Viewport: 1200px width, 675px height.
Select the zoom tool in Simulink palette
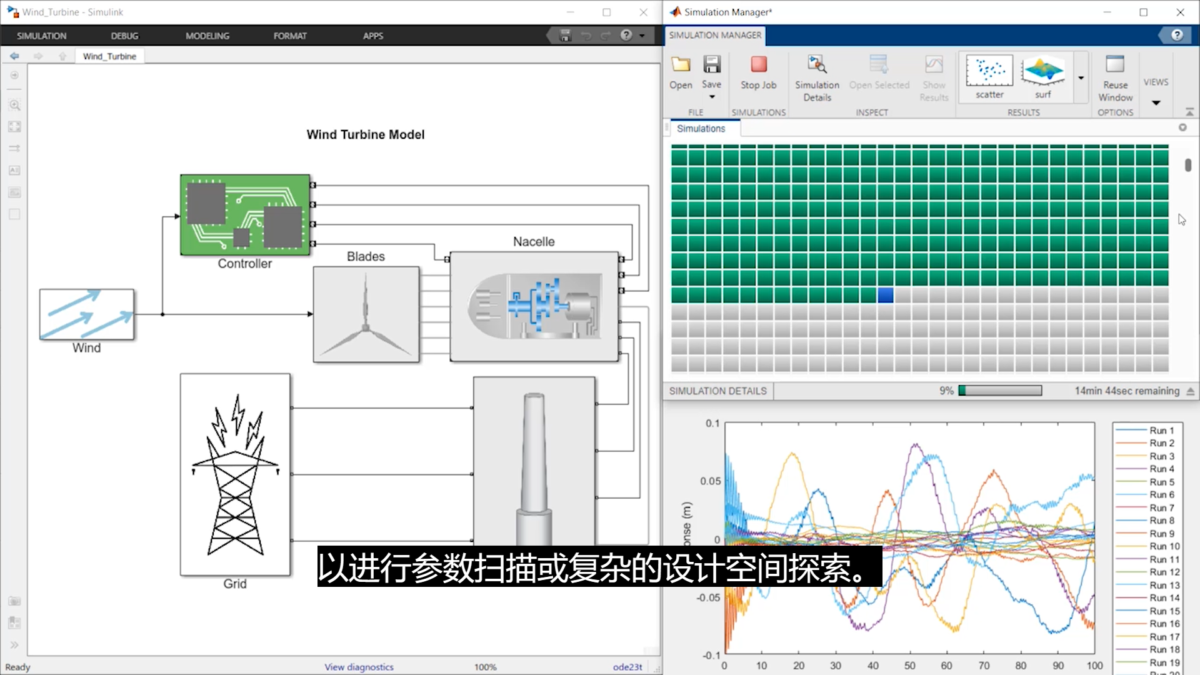click(x=14, y=105)
